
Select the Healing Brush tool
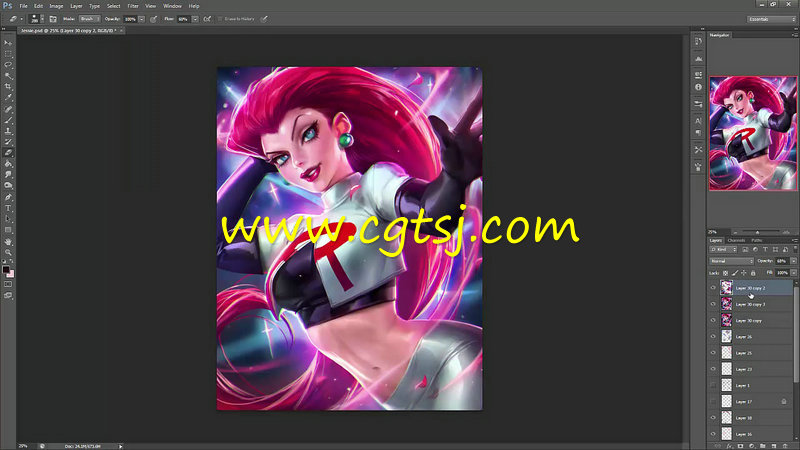[x=8, y=109]
